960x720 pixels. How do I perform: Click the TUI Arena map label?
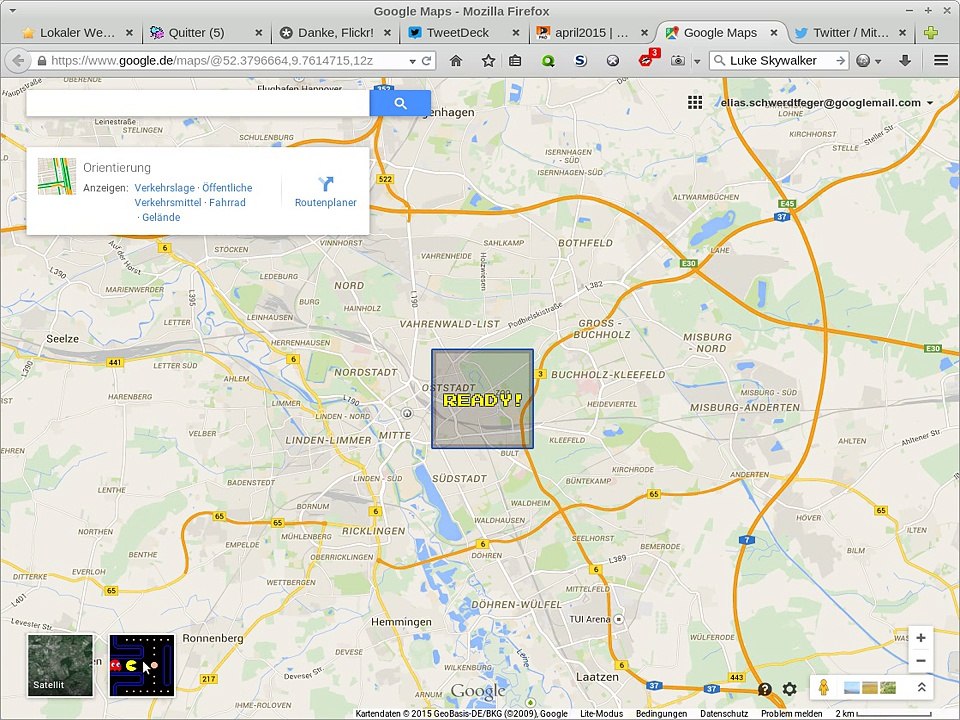coord(590,619)
